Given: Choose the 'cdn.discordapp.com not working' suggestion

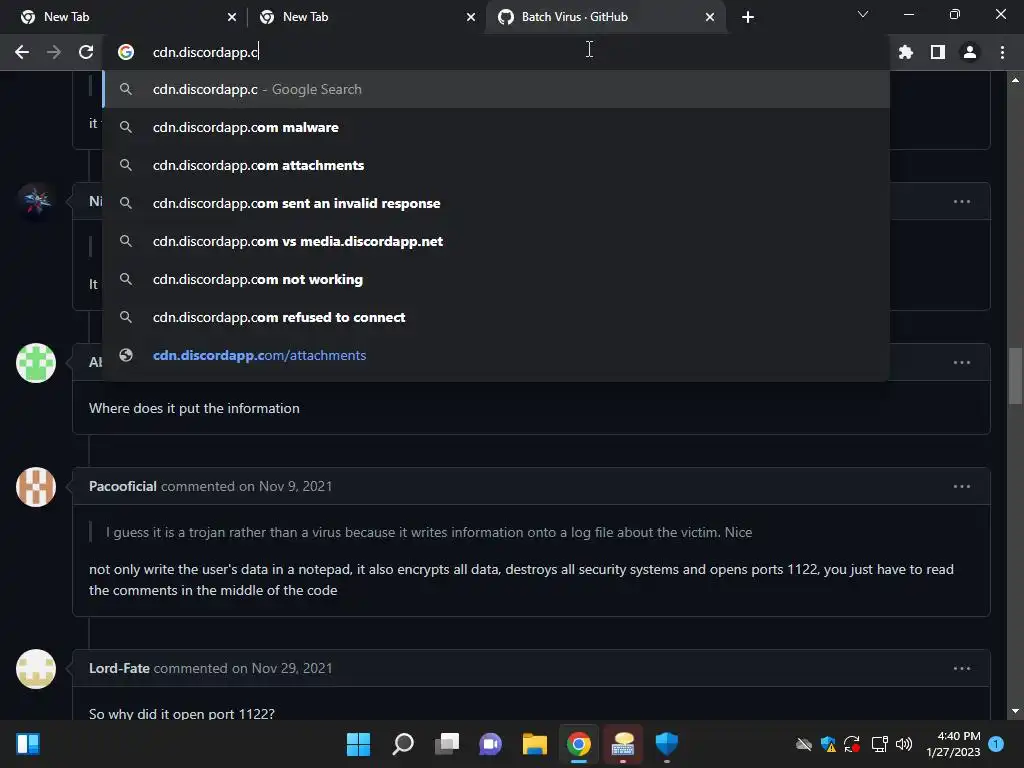Looking at the screenshot, I should pyautogui.click(x=496, y=279).
